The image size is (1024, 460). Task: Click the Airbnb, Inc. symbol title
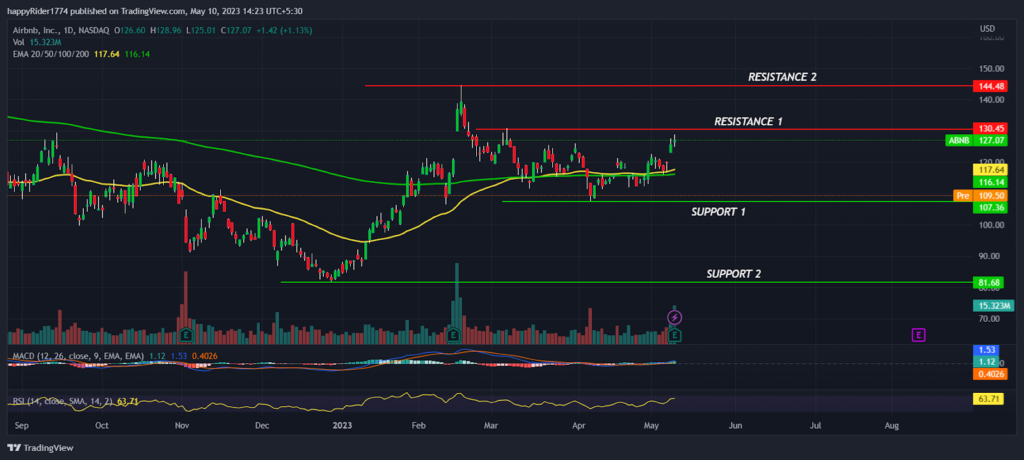[35, 30]
